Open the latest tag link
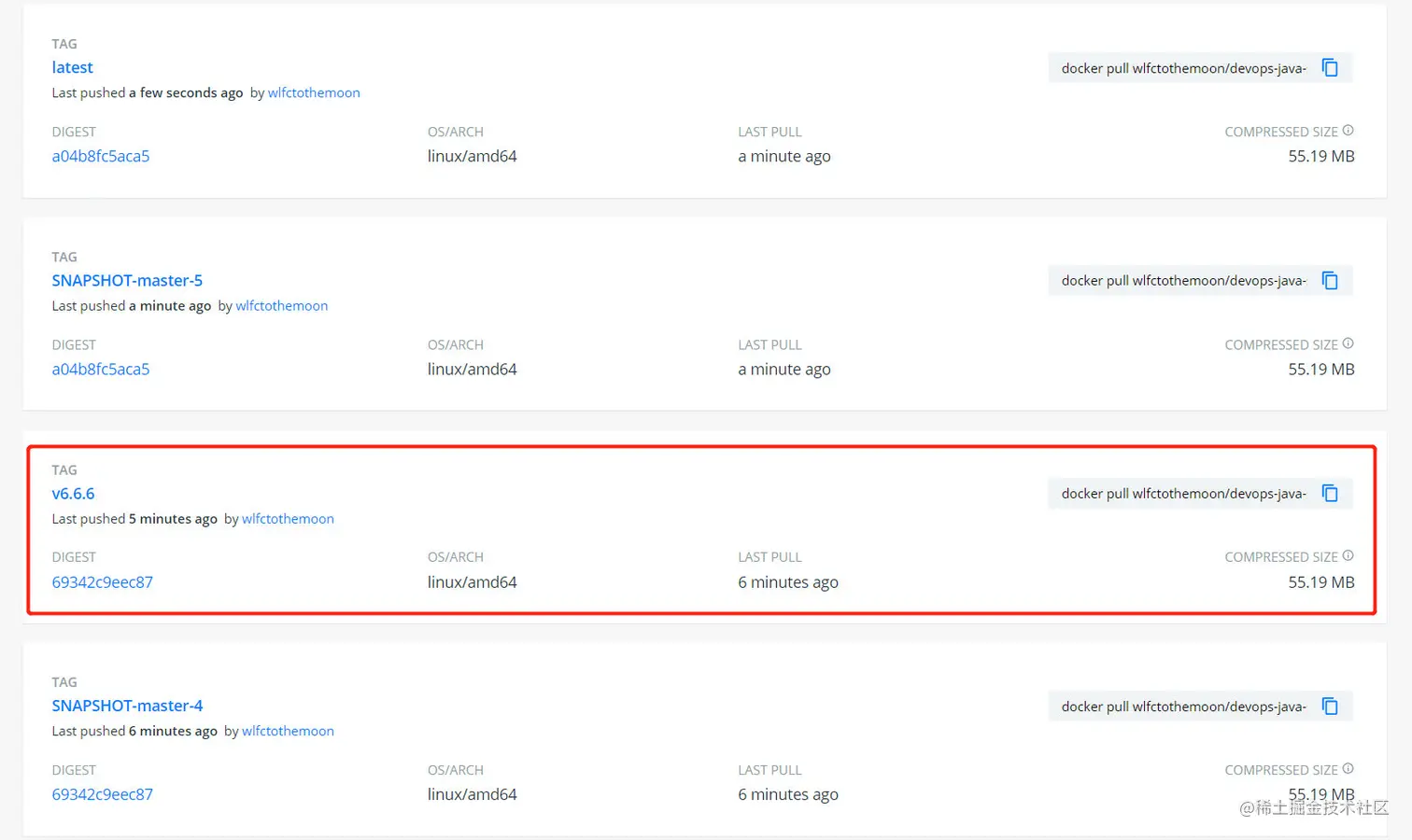1412x840 pixels. point(72,67)
